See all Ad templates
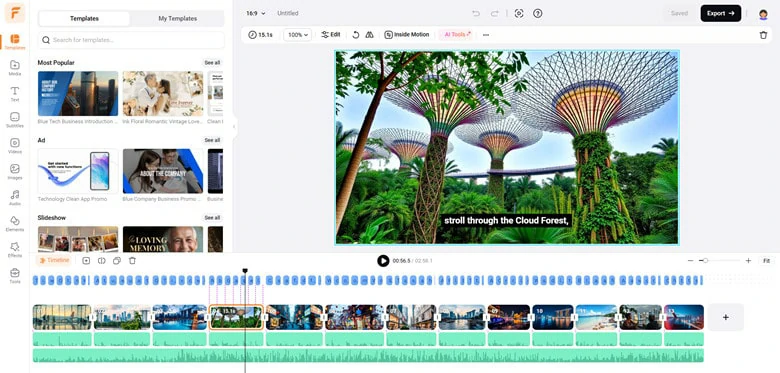The width and height of the screenshot is (780, 373). point(212,140)
